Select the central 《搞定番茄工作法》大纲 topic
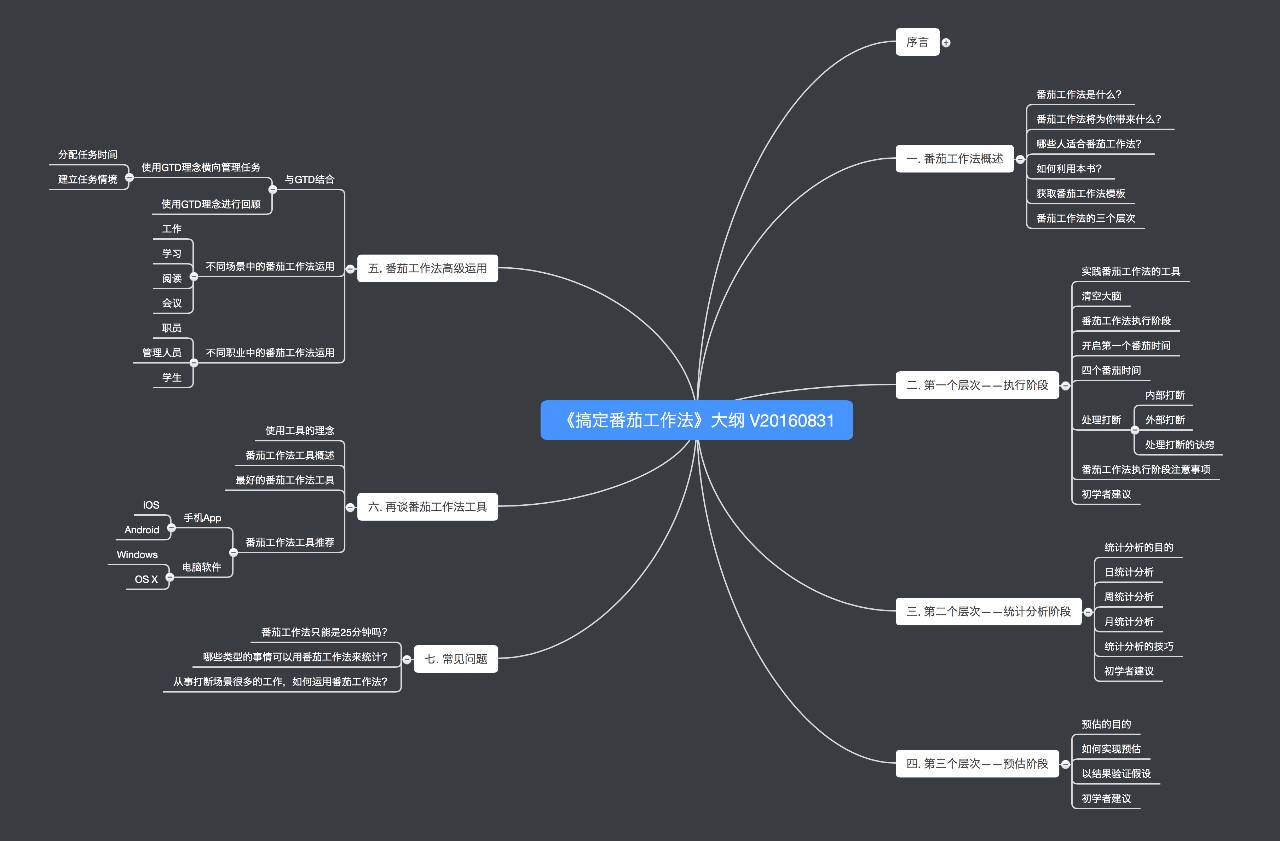This screenshot has height=841, width=1280. 696,420
